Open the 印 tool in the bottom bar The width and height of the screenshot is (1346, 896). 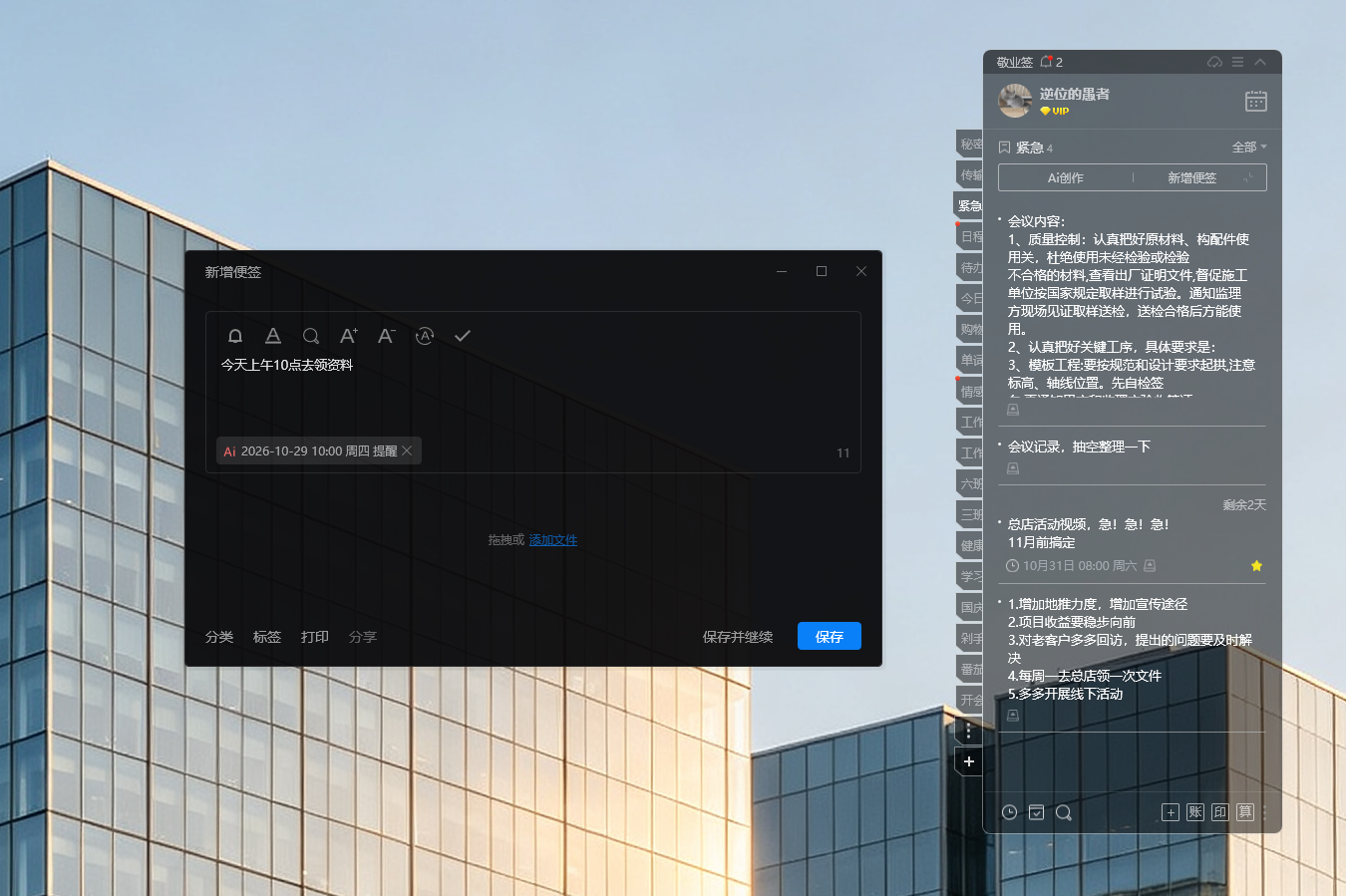click(1220, 812)
